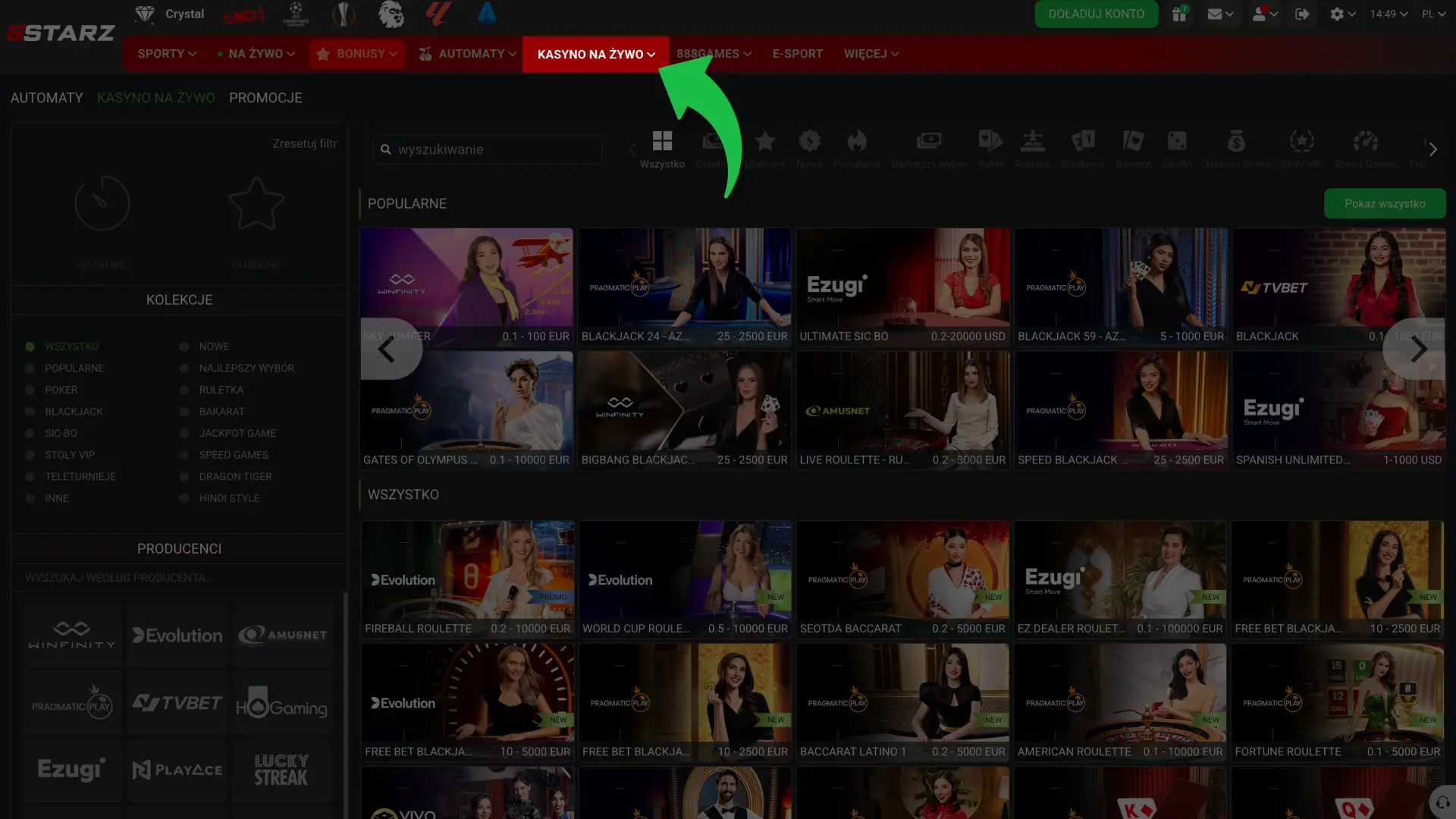Select the Blackjack collection radio button
This screenshot has width=1456, height=819.
coord(30,412)
